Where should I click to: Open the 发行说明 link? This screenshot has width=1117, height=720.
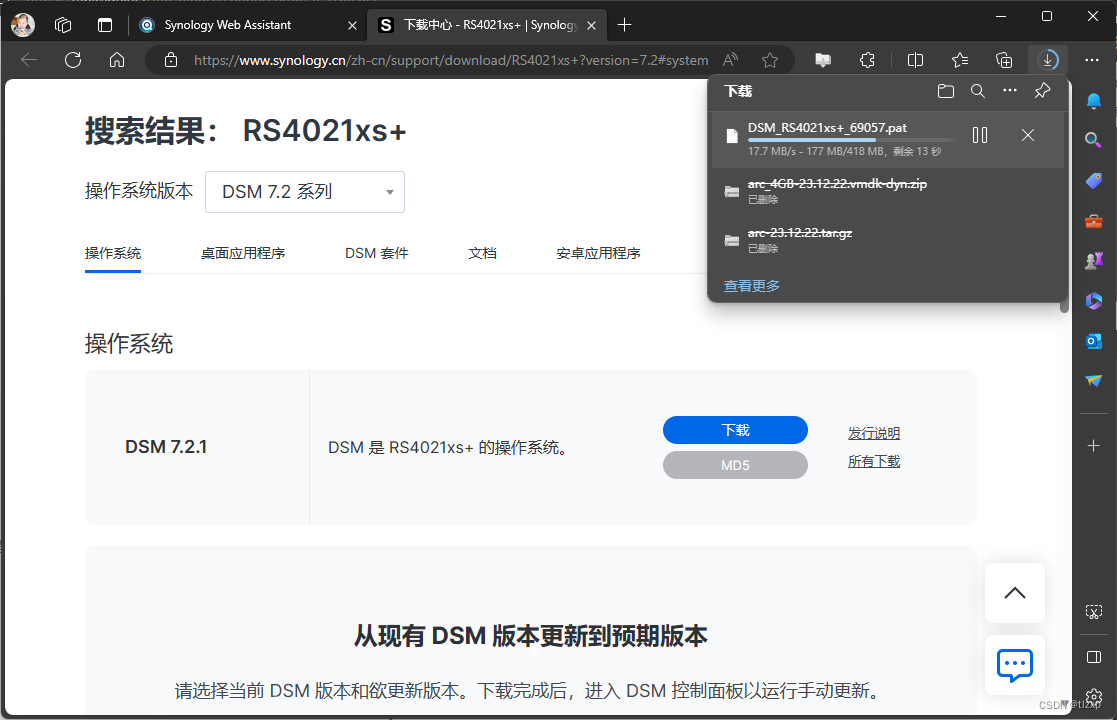(874, 433)
